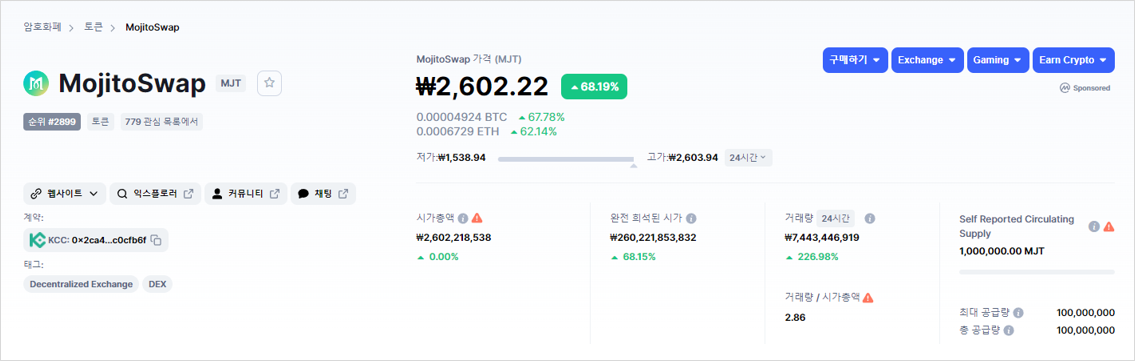
Task: Click the 24시간 volume period tag
Action: [836, 218]
